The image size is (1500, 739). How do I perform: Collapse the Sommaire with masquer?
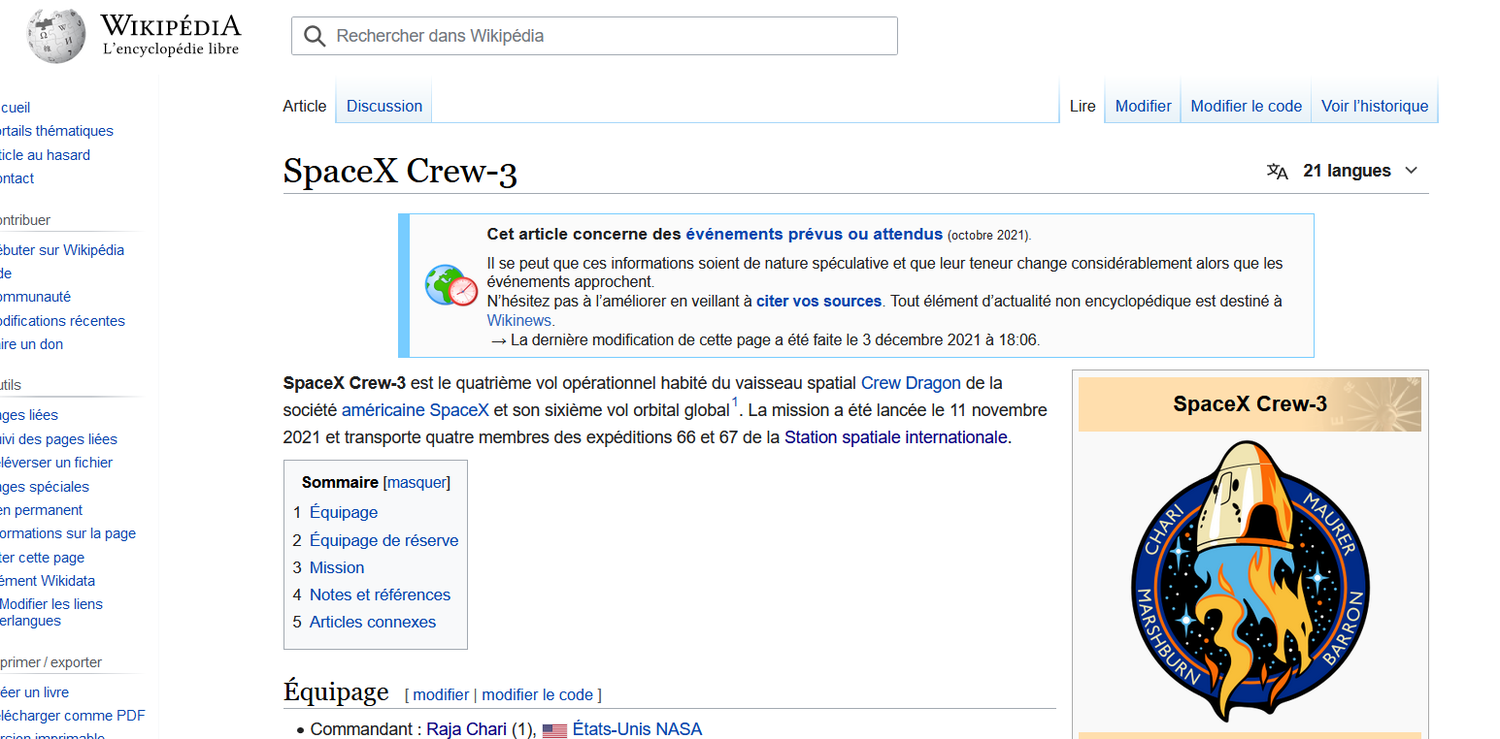click(x=416, y=482)
